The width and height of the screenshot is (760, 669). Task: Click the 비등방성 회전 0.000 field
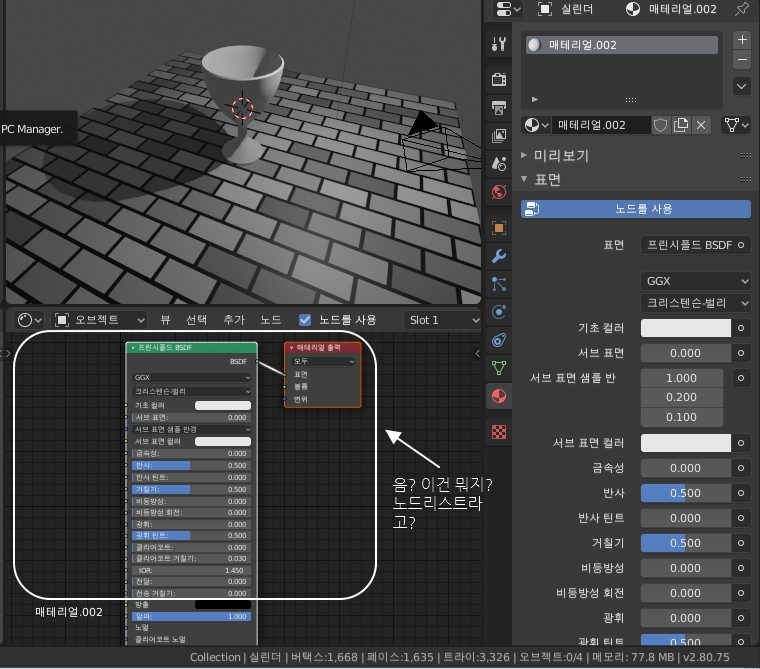coord(685,593)
